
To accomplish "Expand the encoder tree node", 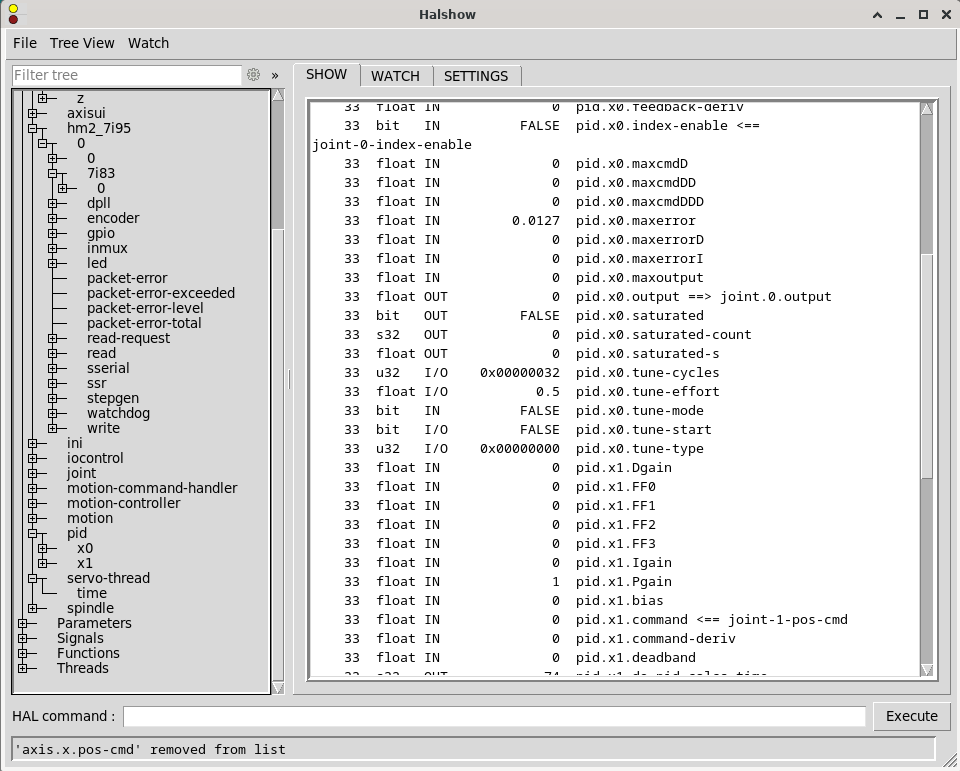I will [53, 218].
